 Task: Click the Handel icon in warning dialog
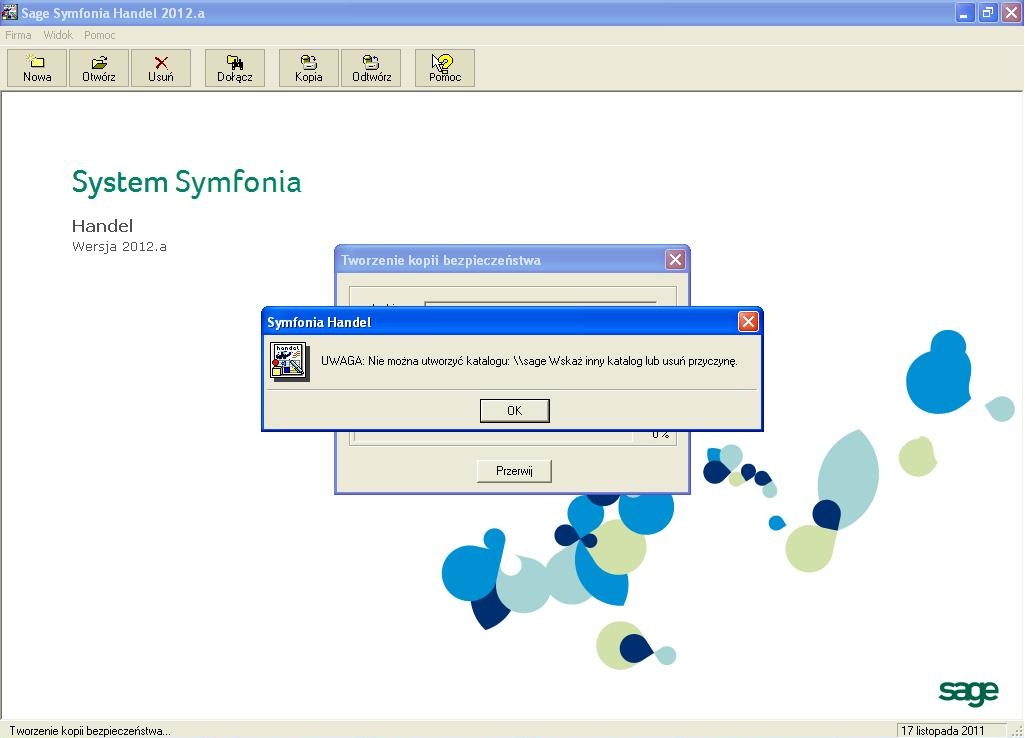(290, 361)
